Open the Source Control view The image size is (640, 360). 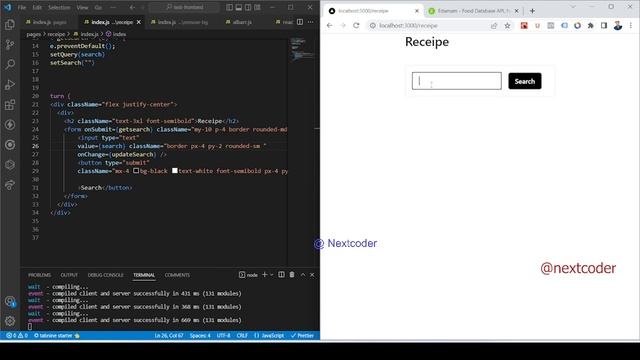10,44
